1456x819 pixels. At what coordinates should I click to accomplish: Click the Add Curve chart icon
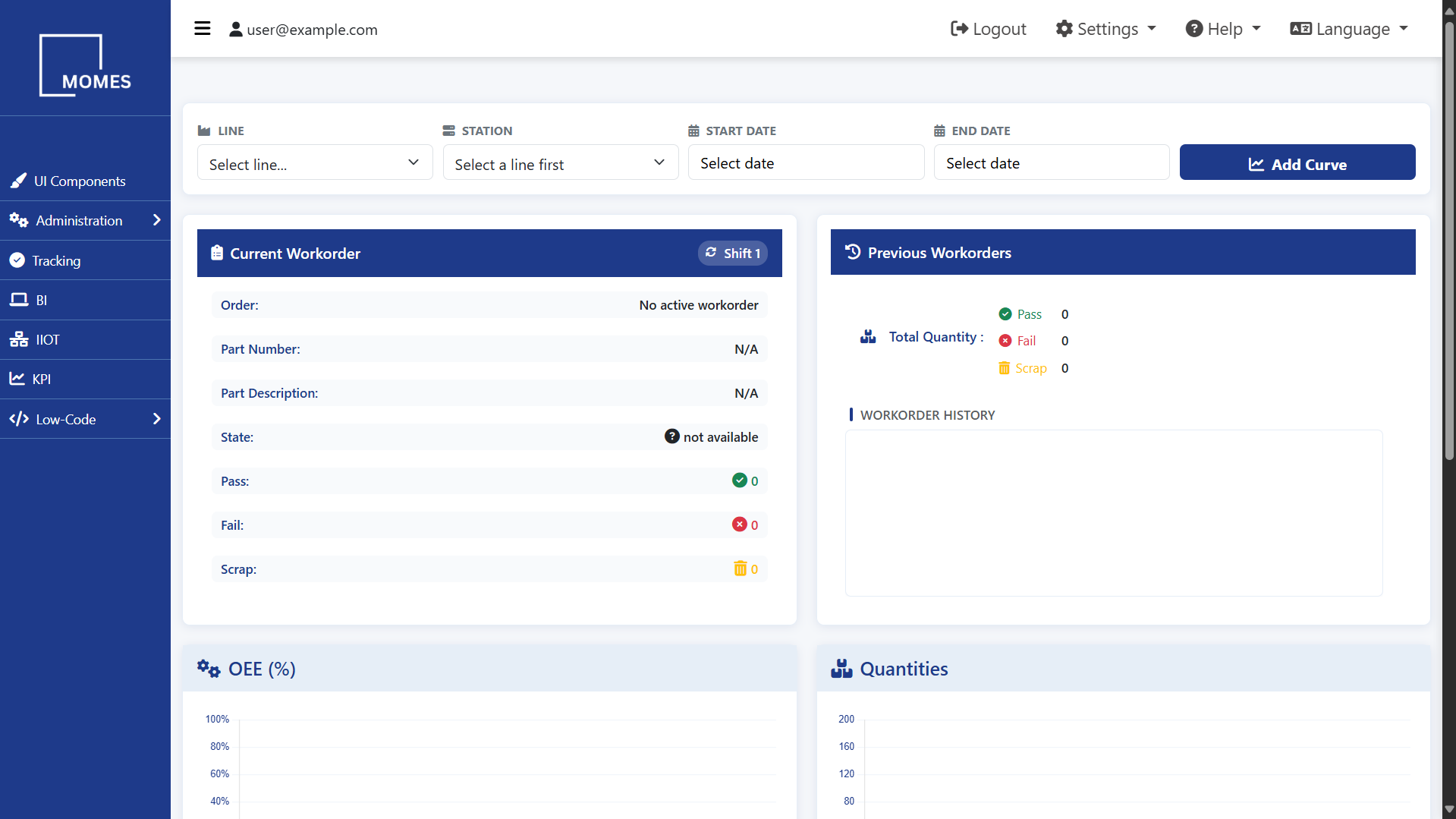(x=1256, y=164)
